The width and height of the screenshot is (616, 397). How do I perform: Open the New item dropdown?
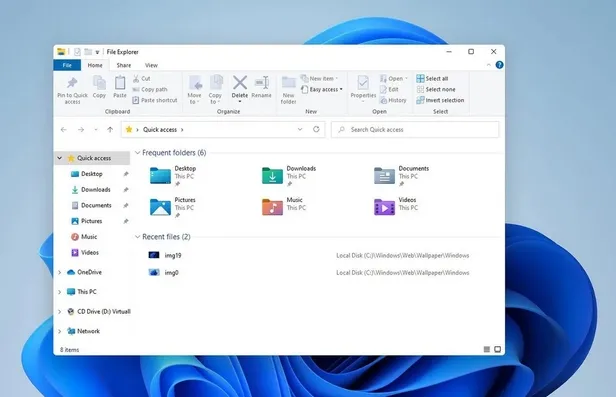[319, 79]
